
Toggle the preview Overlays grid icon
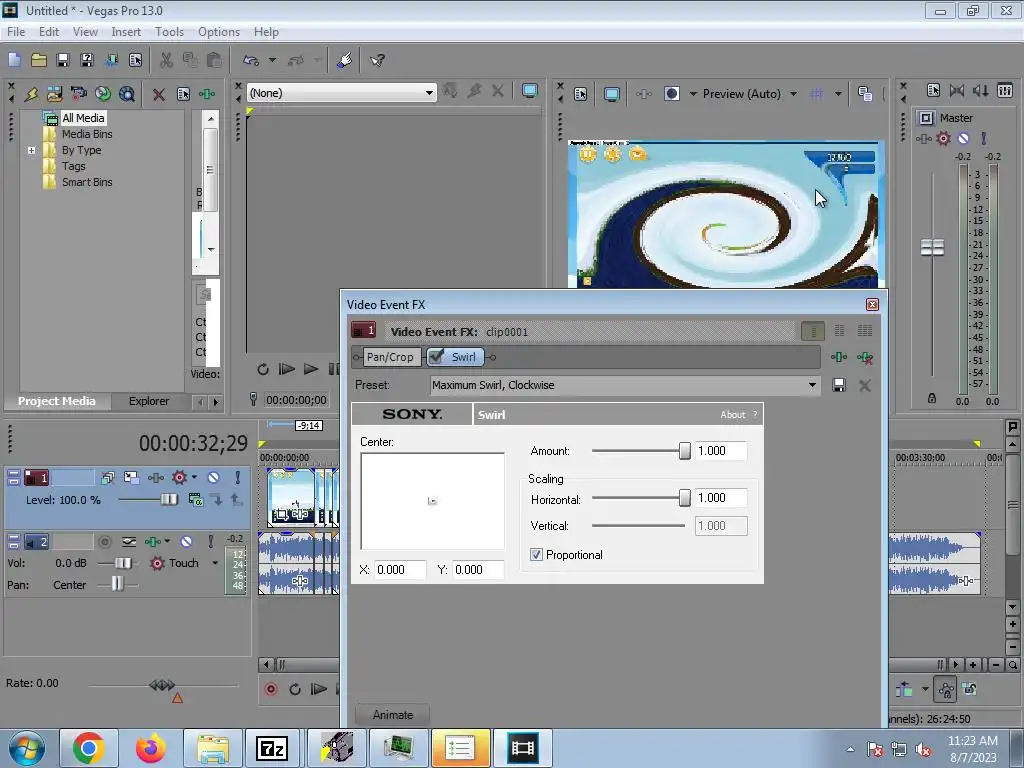(816, 94)
